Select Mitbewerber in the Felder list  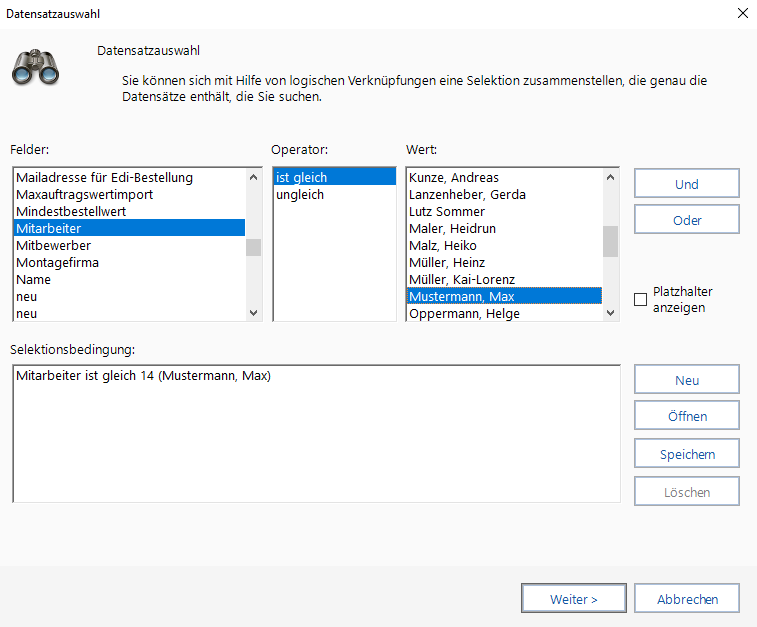(52, 245)
